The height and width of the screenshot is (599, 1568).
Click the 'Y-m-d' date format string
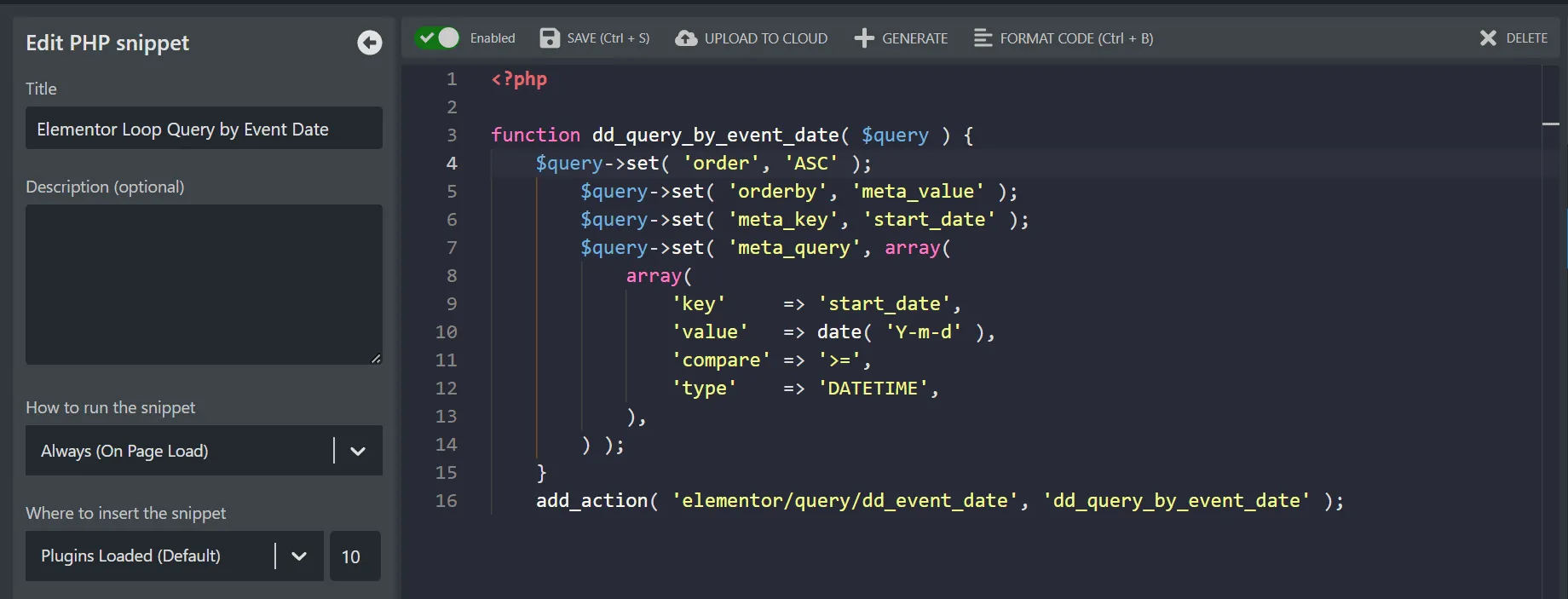[924, 332]
